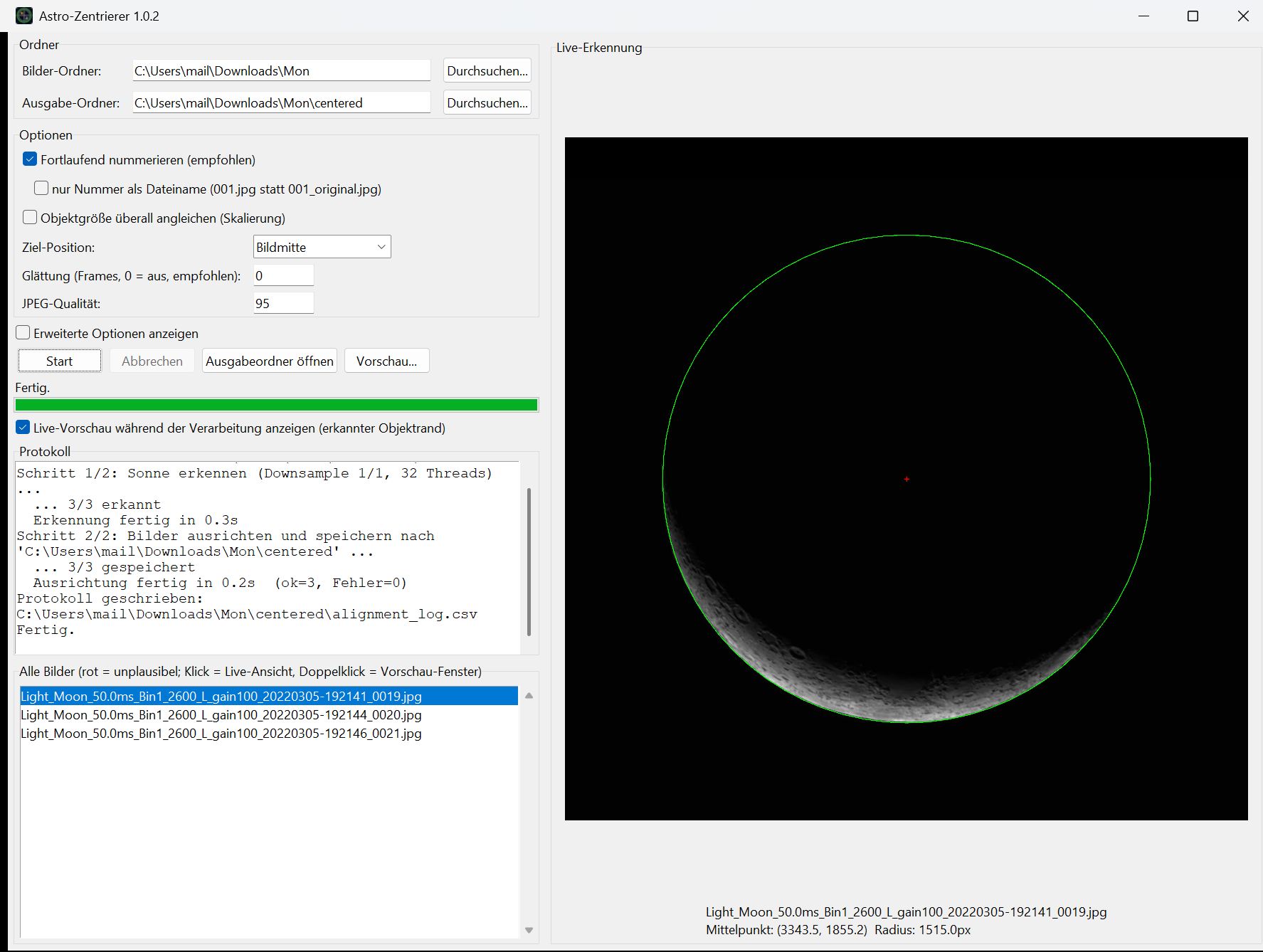Click Durchsuchen for Bilder-Ordner

click(487, 70)
